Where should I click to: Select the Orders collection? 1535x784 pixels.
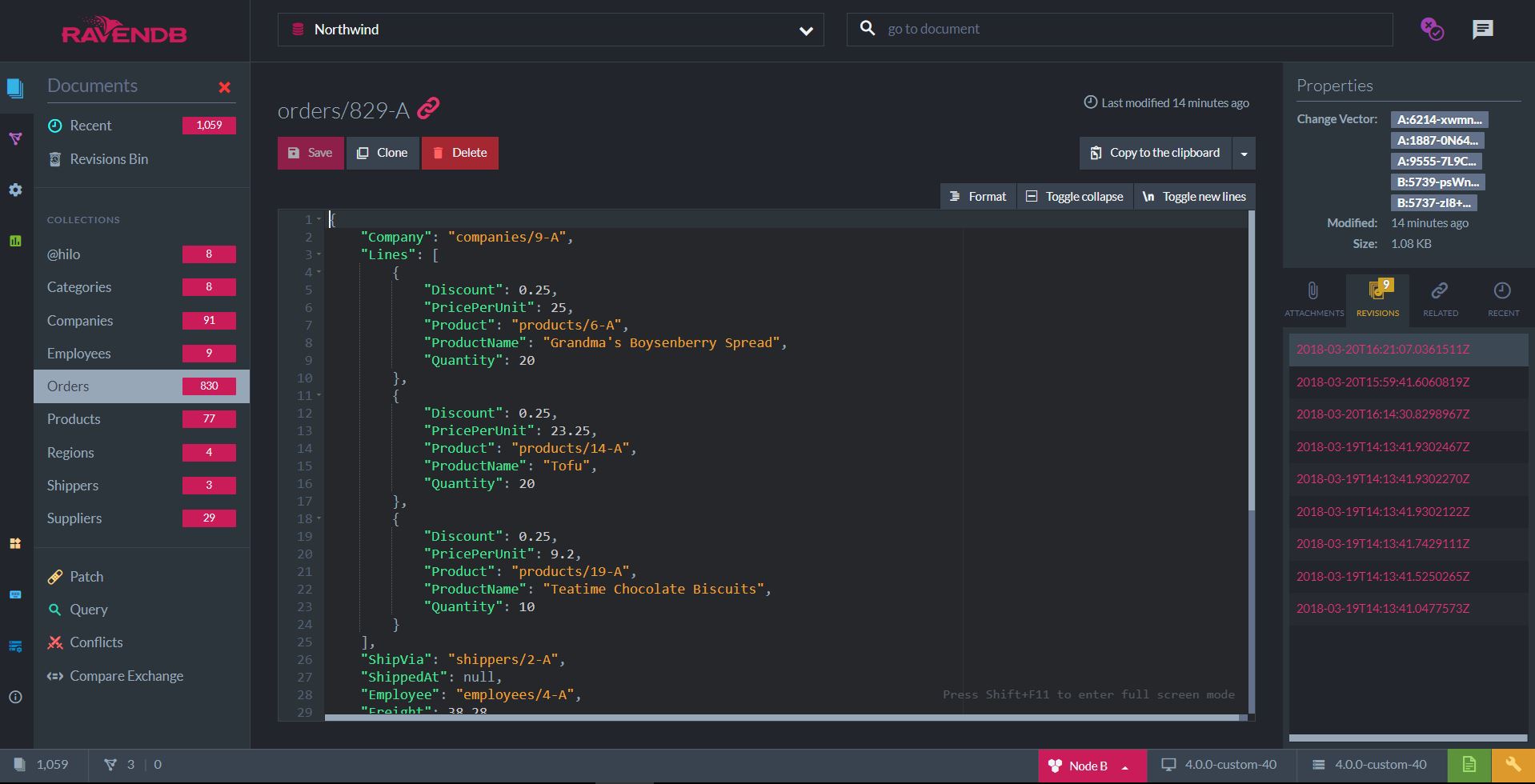click(142, 386)
